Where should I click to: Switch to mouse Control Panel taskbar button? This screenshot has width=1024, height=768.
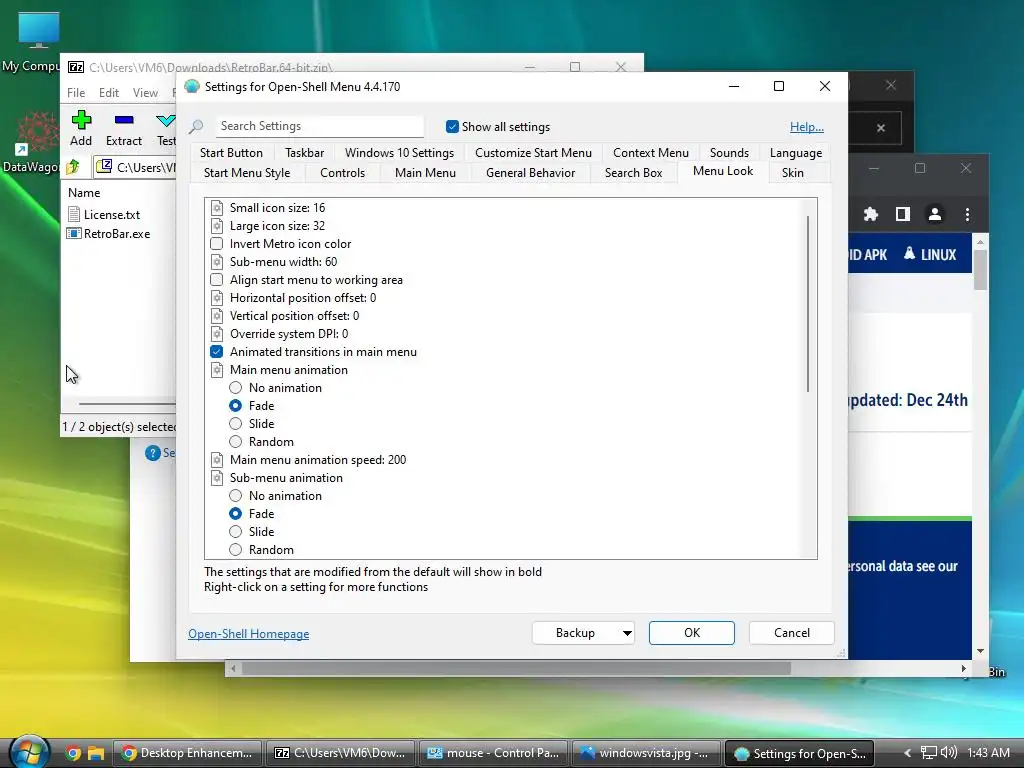click(494, 753)
